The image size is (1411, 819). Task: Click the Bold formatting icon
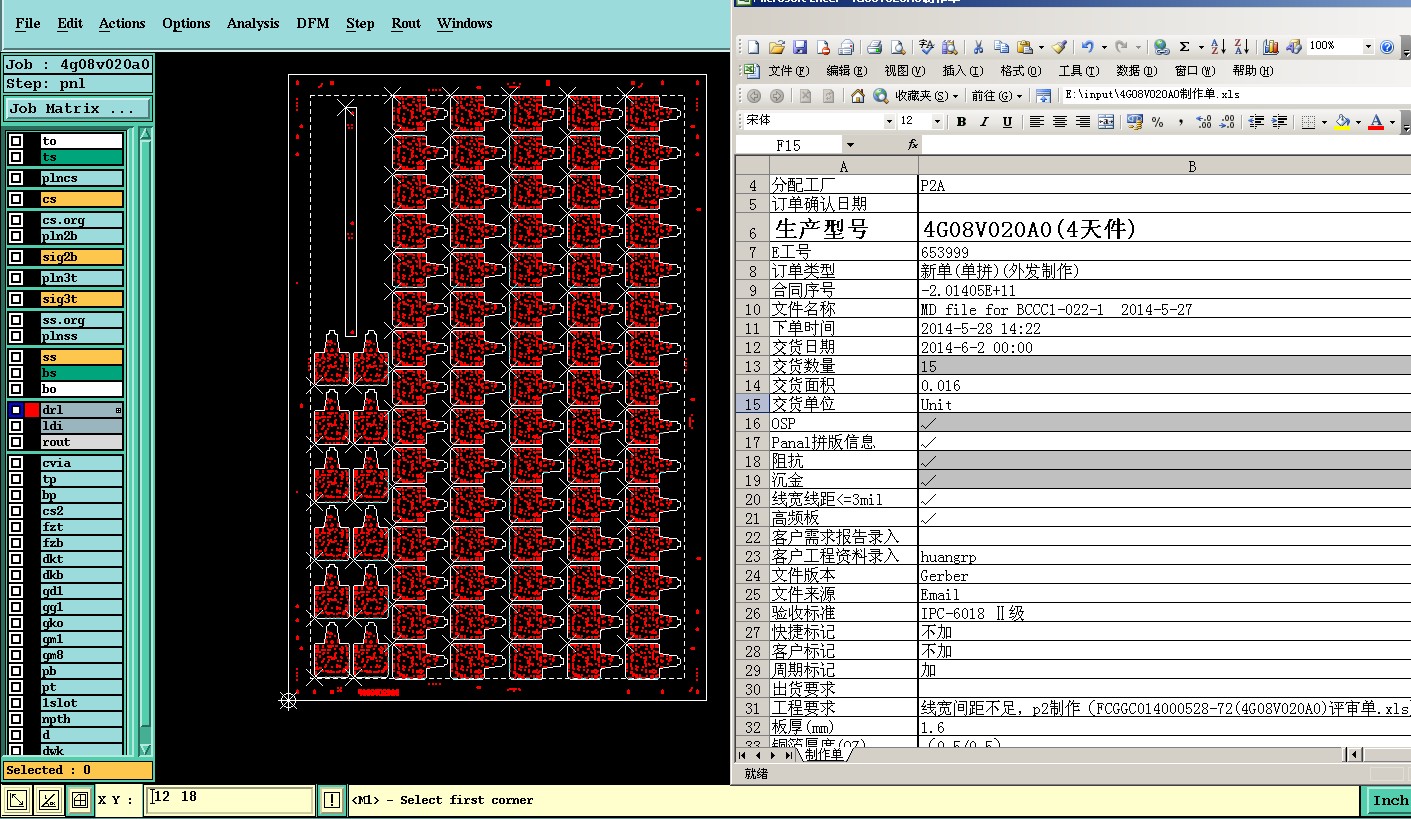(x=961, y=122)
